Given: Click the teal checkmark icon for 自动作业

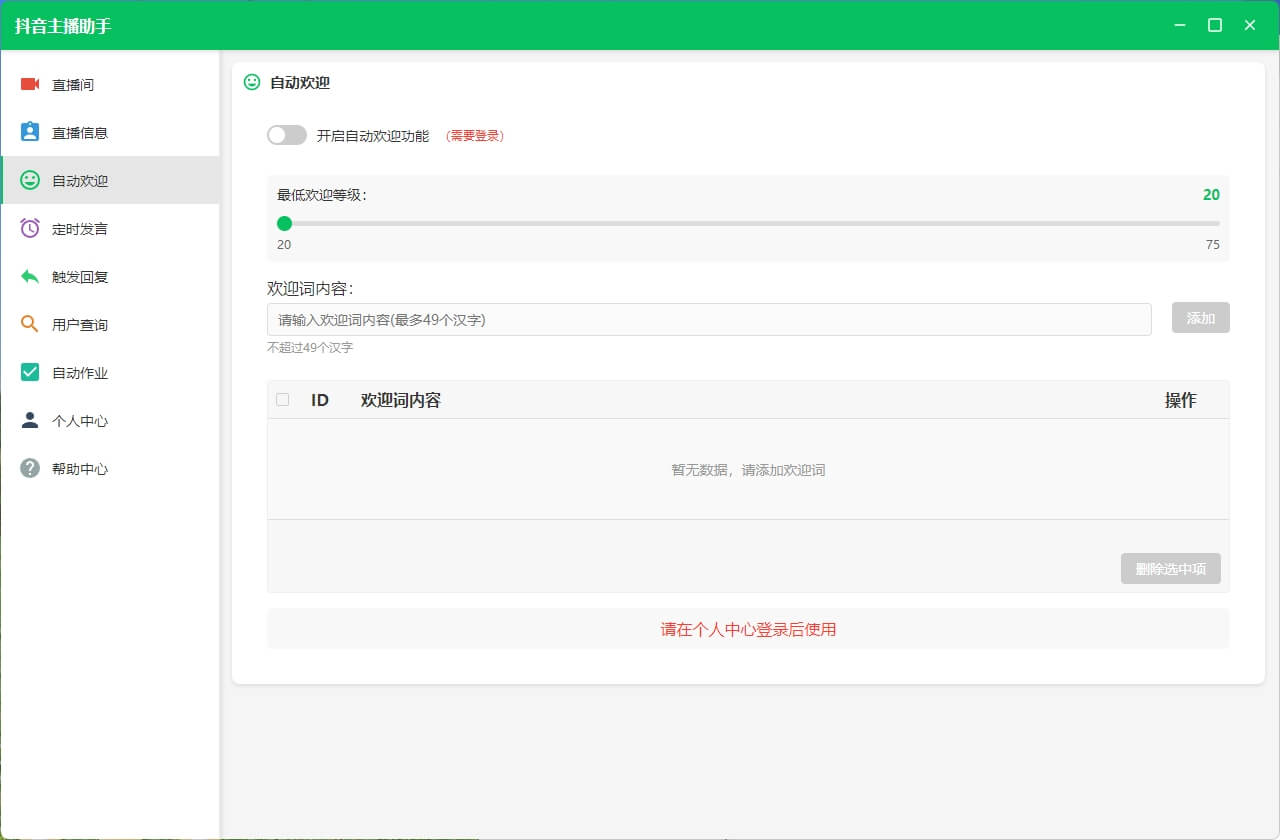Looking at the screenshot, I should 30,372.
